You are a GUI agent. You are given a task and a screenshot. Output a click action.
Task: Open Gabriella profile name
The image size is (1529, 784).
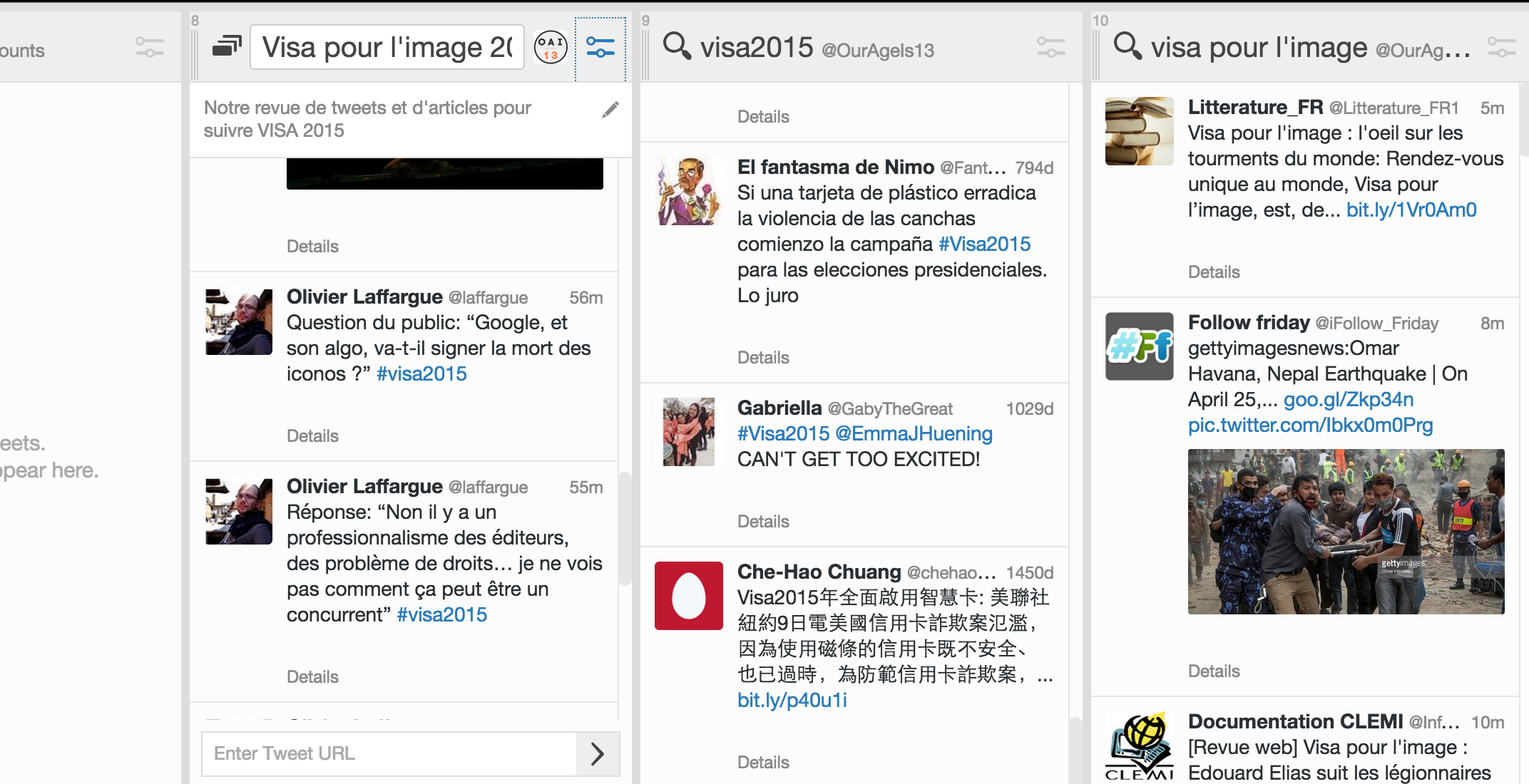(x=779, y=408)
